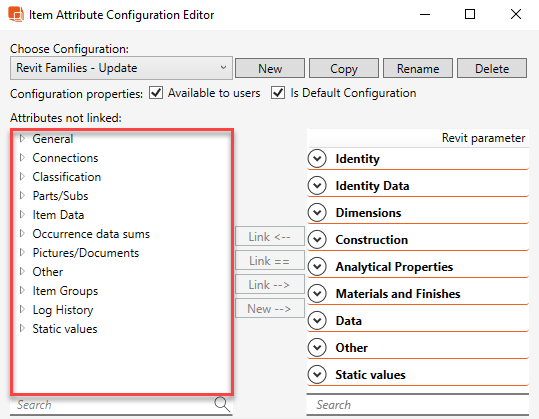Expand the Construction chevron icon
The height and width of the screenshot is (419, 539).
[317, 240]
